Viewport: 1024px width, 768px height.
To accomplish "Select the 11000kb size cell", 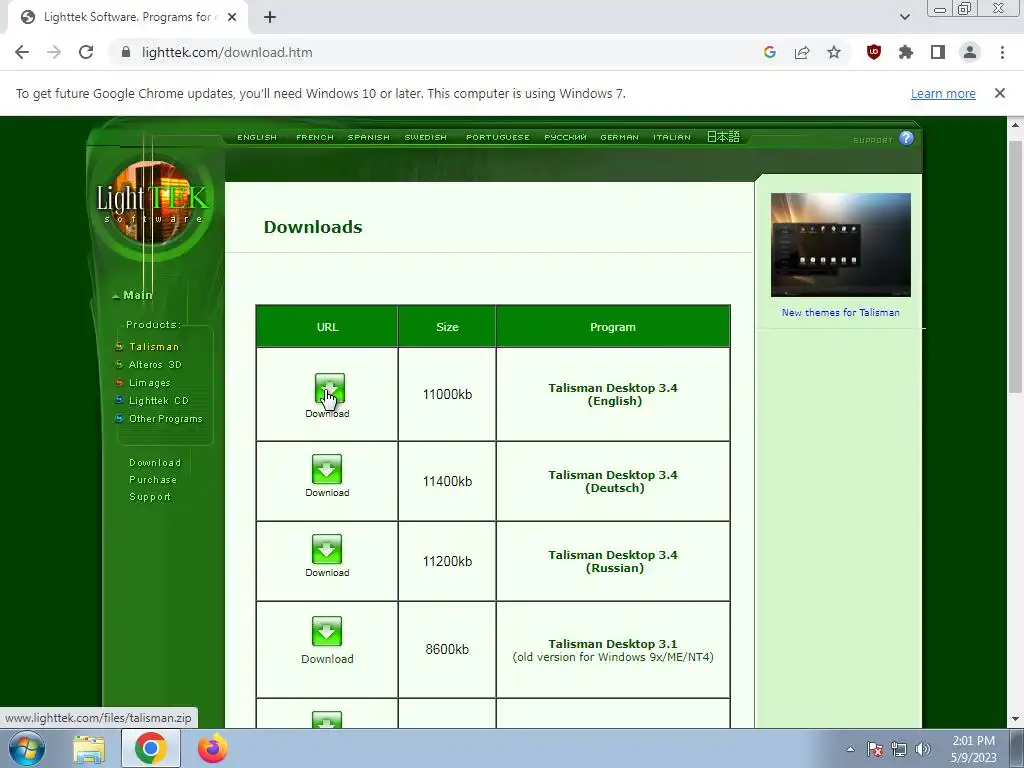I will tap(447, 394).
